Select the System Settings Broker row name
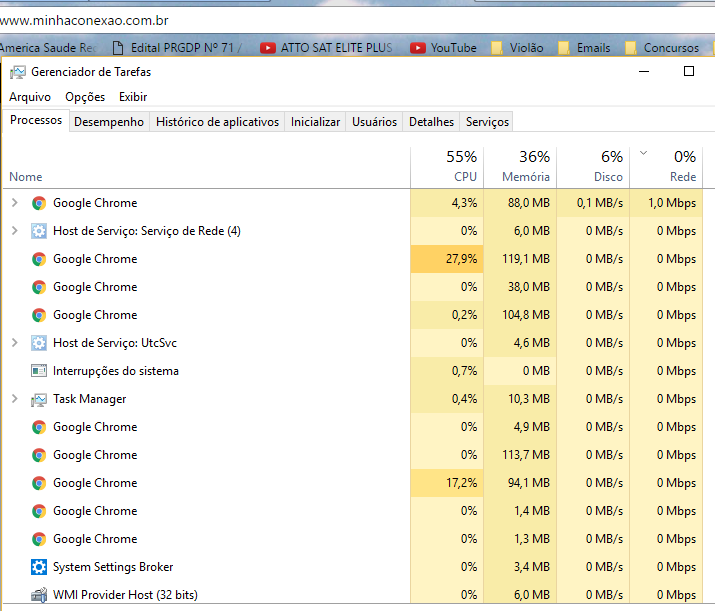Viewport: 715px width, 611px height. coord(113,567)
